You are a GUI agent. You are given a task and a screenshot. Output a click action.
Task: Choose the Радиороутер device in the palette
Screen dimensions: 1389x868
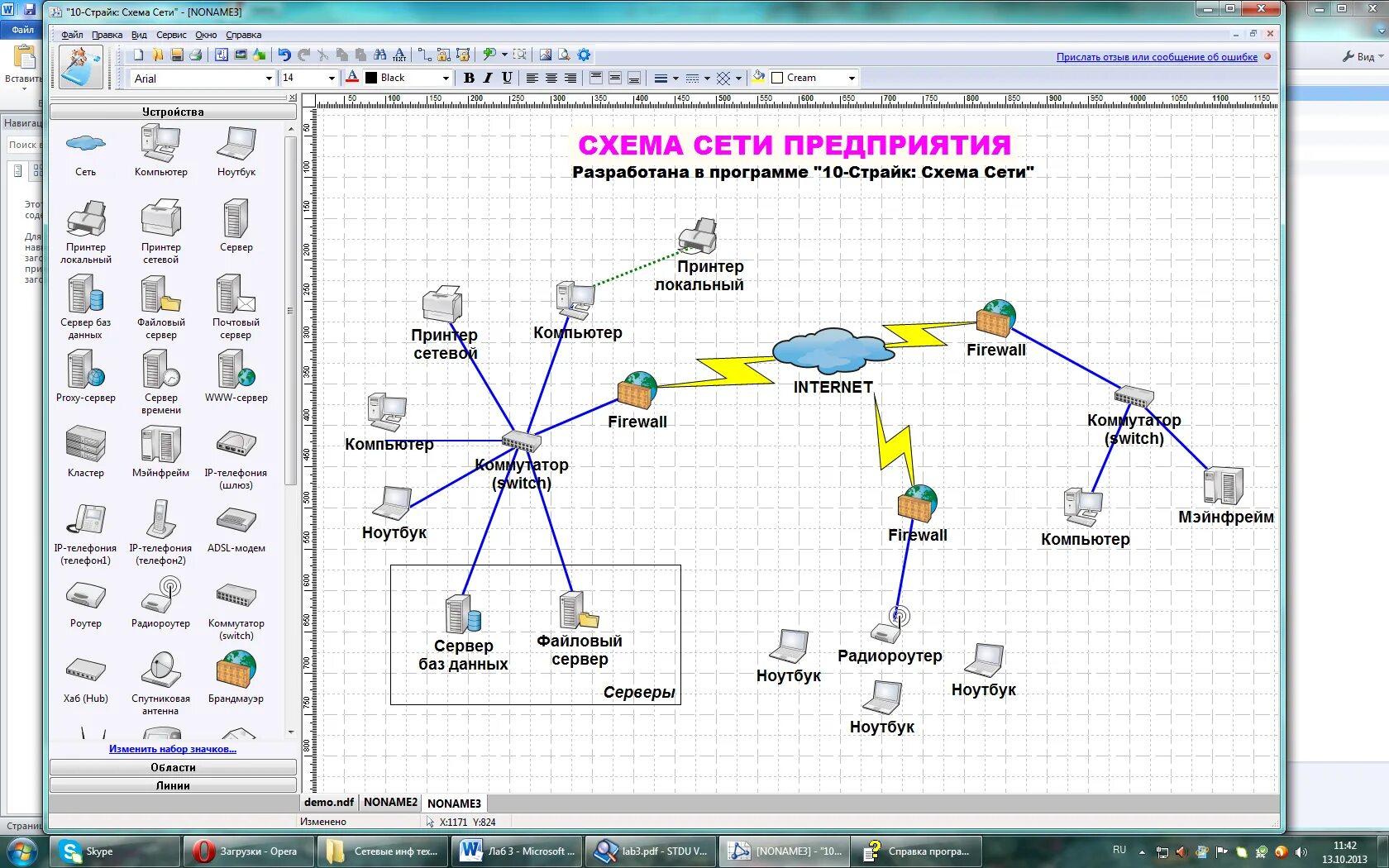pyautogui.click(x=160, y=595)
